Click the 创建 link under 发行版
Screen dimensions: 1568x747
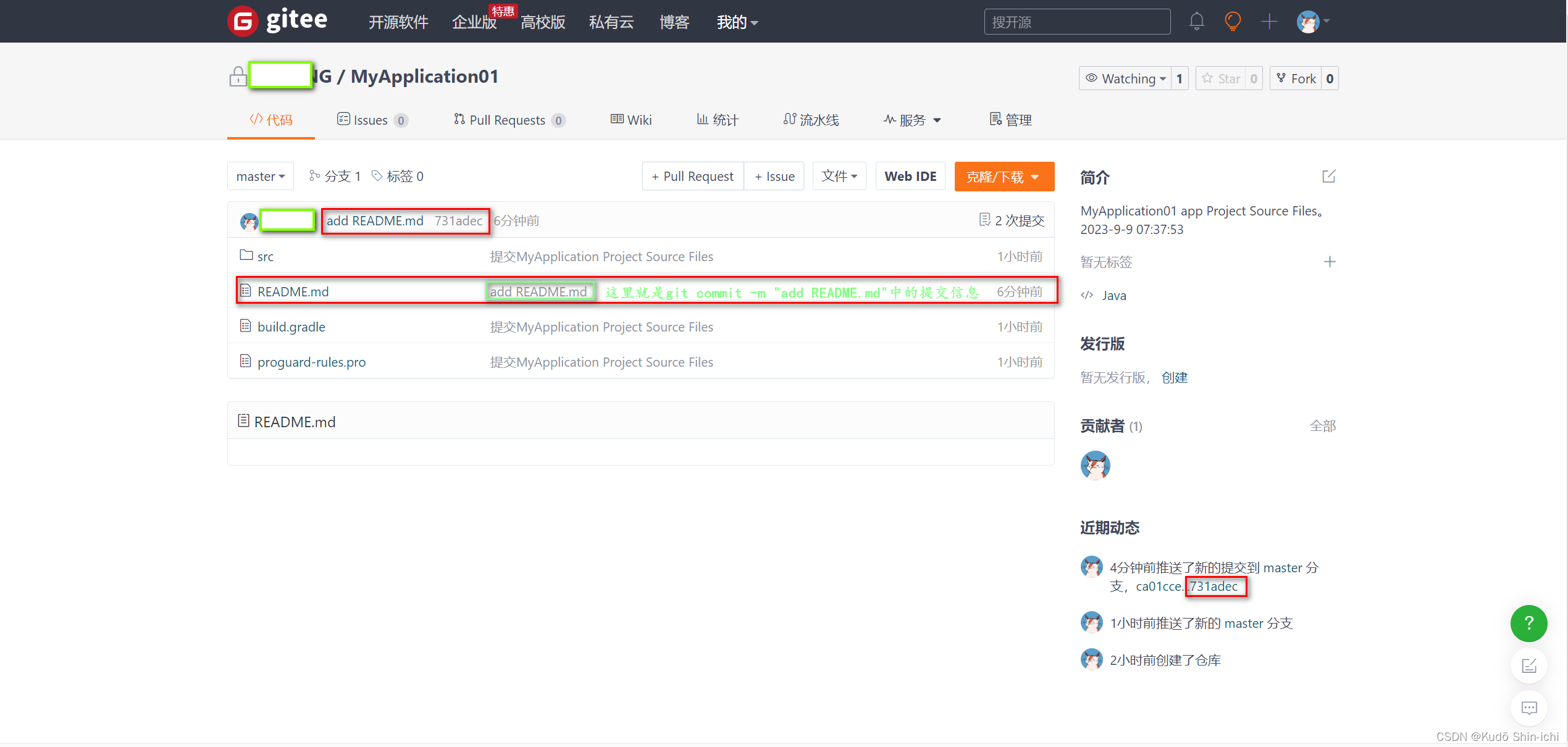point(1175,377)
